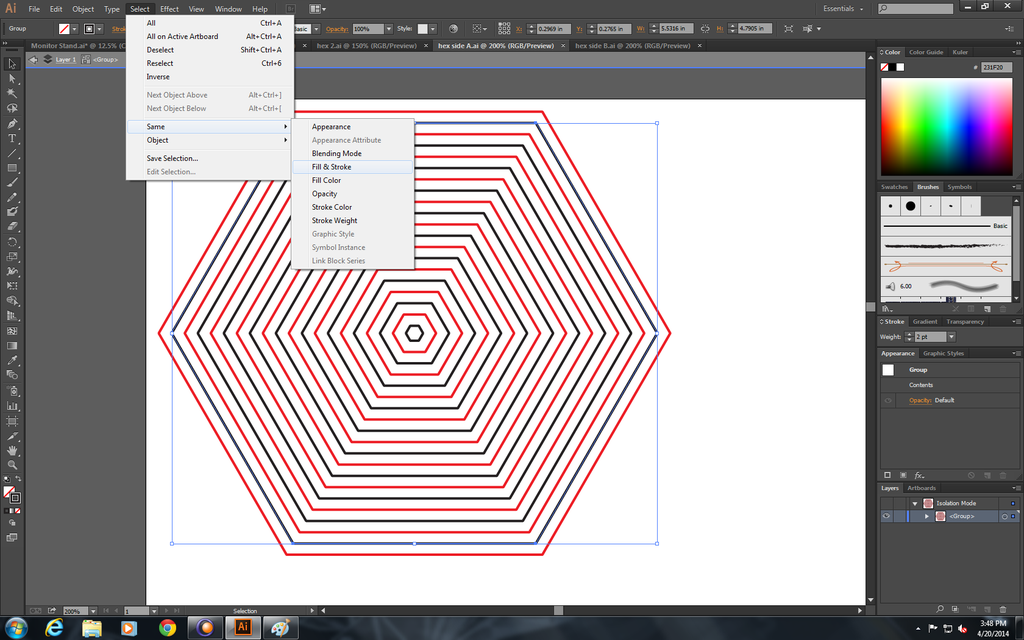The width and height of the screenshot is (1024, 640).
Task: Delete selection with Layers panel trash icon
Action: [x=1004, y=609]
